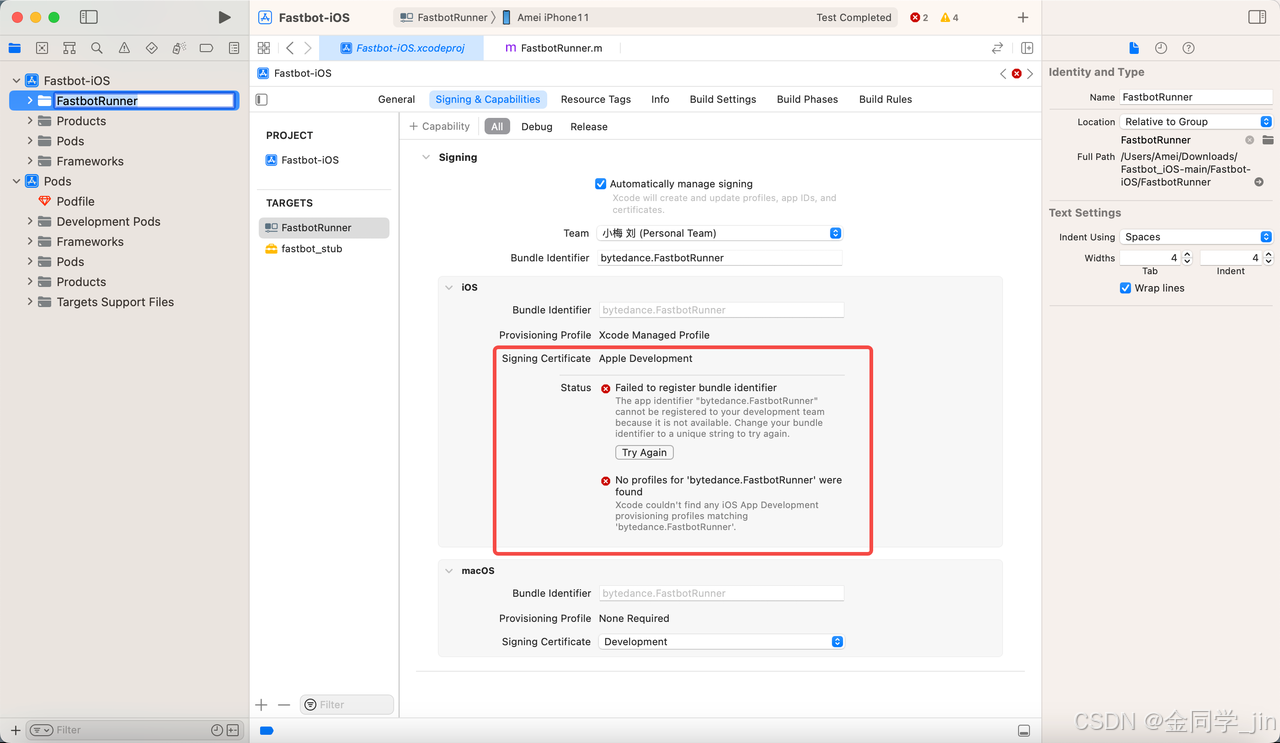Switch to the Info tab
The image size is (1280, 743).
point(660,99)
